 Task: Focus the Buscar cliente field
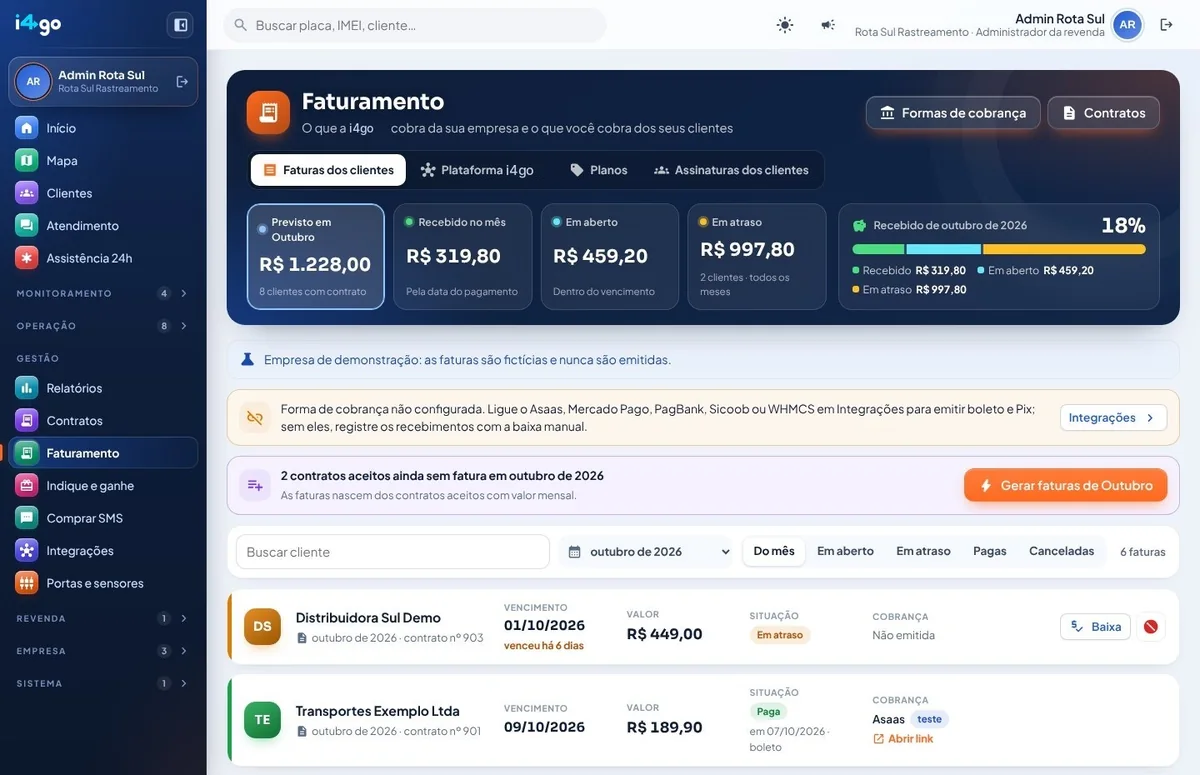click(393, 552)
